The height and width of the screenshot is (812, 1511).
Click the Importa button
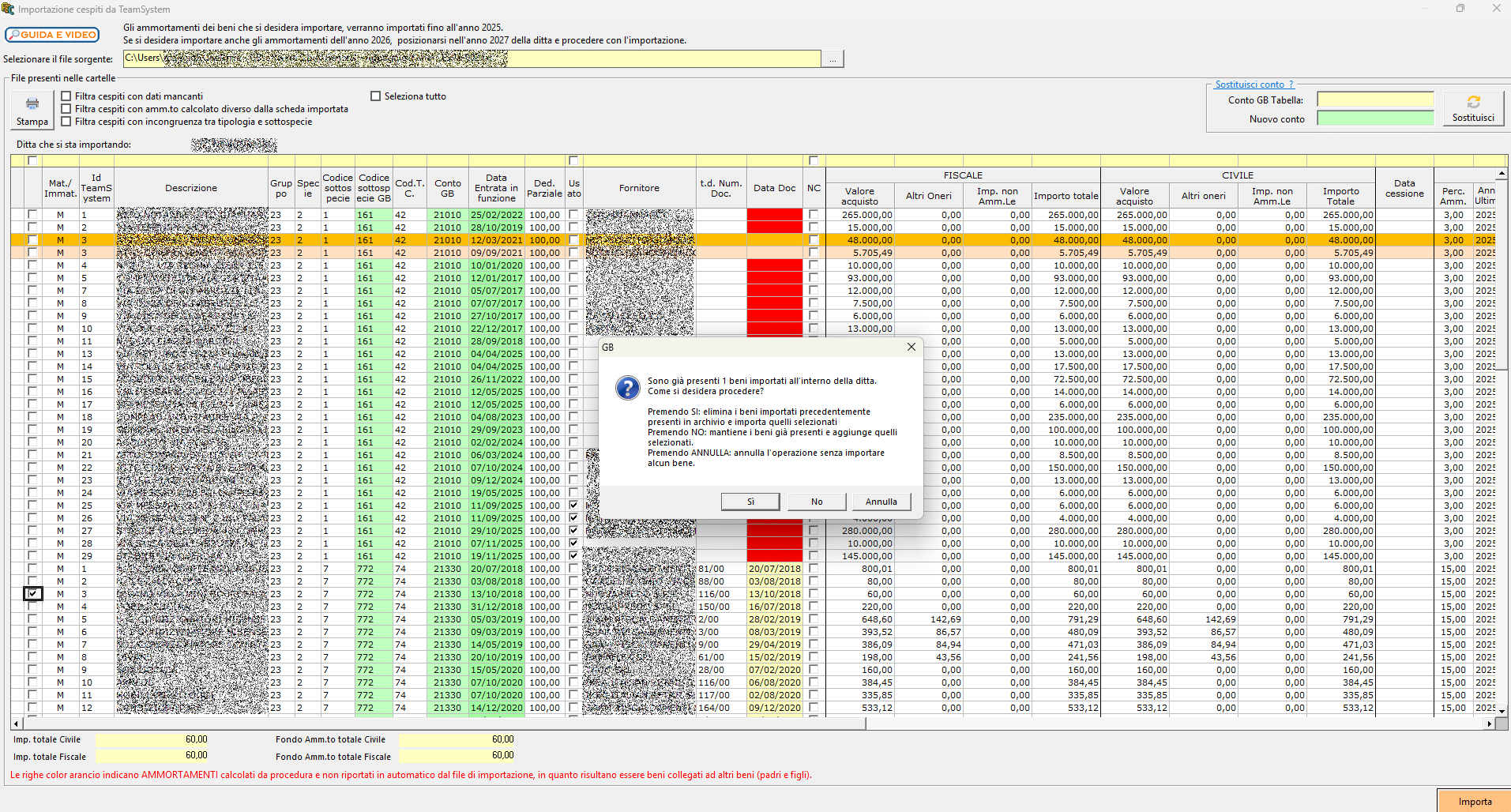(x=1475, y=801)
